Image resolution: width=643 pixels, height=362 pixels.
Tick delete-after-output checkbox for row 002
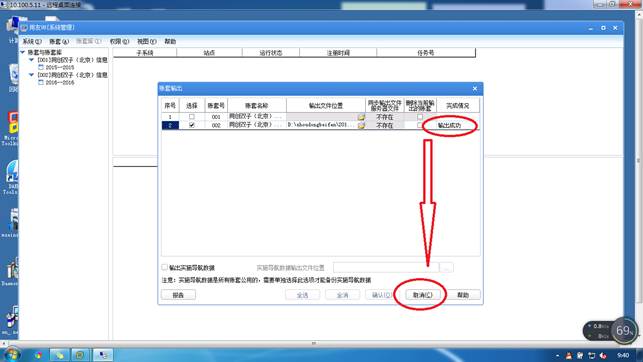tap(420, 125)
